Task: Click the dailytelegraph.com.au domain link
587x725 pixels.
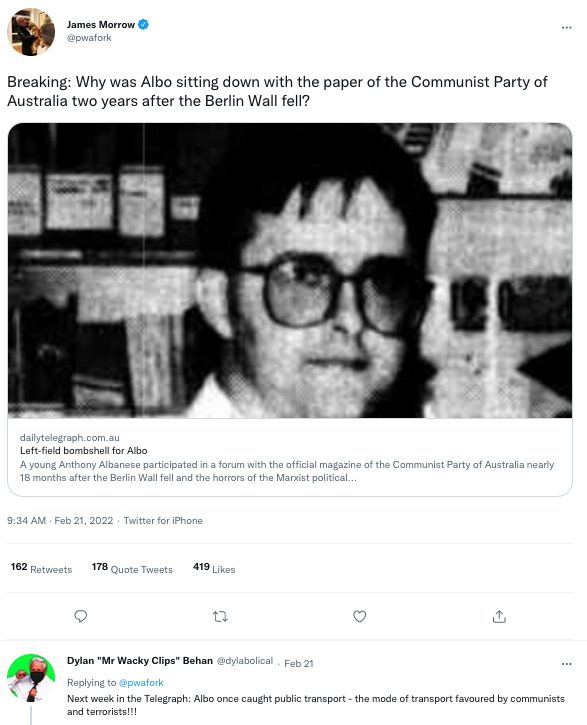Action: coord(70,437)
